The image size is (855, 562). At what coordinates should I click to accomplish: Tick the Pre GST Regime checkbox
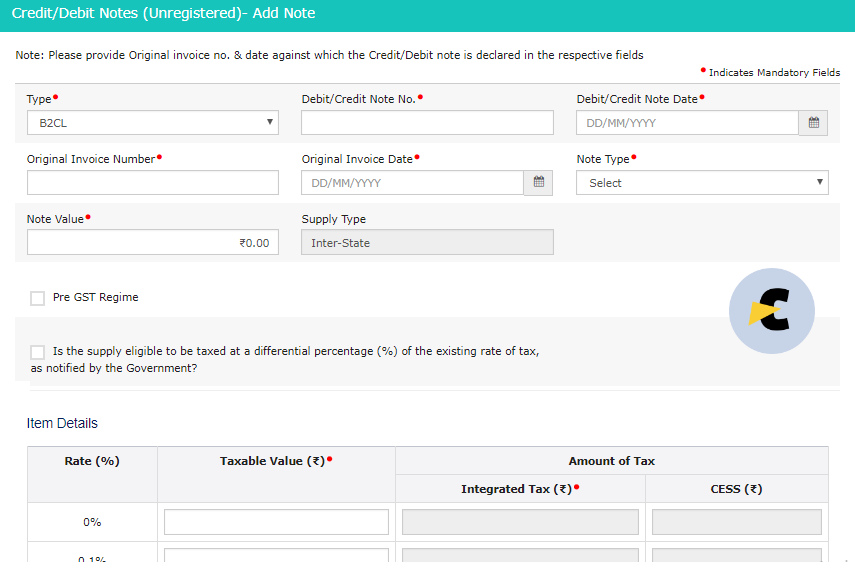[x=38, y=298]
